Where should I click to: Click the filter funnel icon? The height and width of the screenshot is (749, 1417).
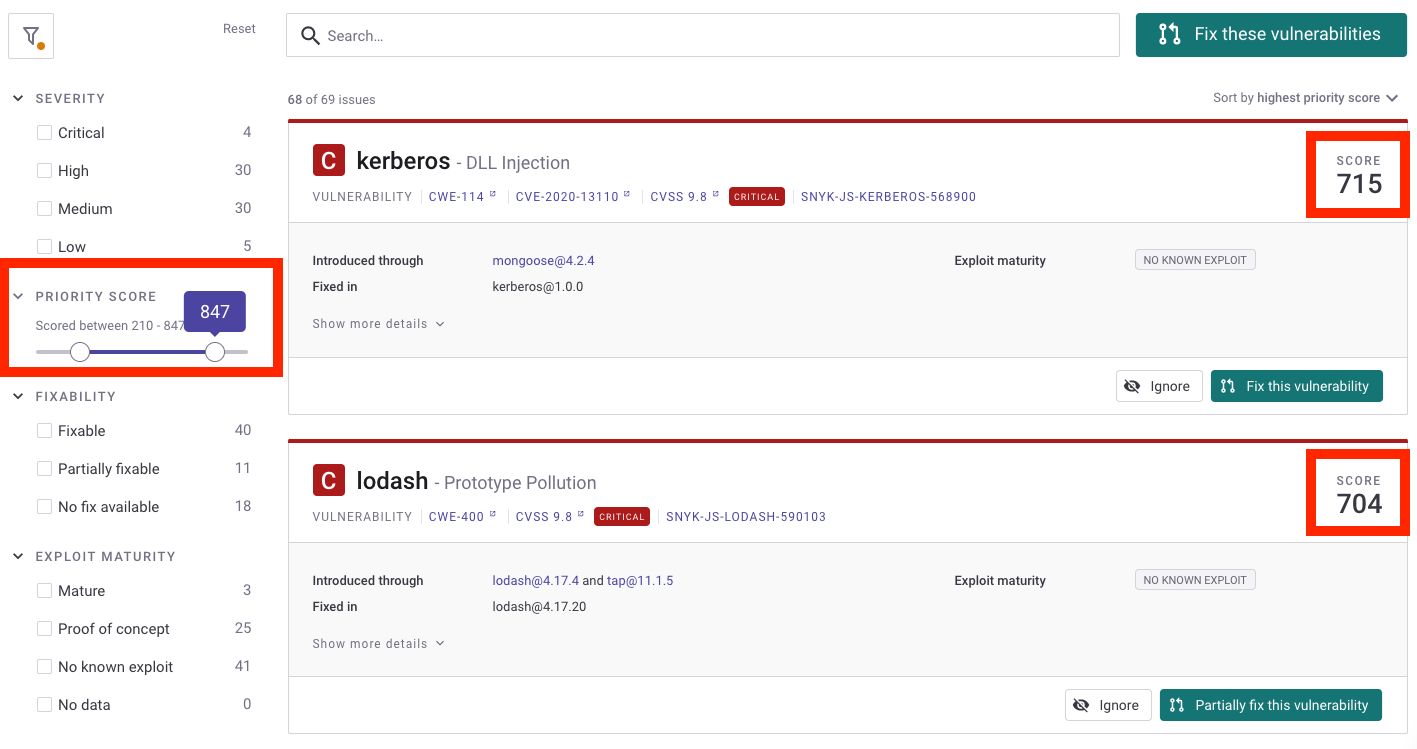tap(31, 35)
